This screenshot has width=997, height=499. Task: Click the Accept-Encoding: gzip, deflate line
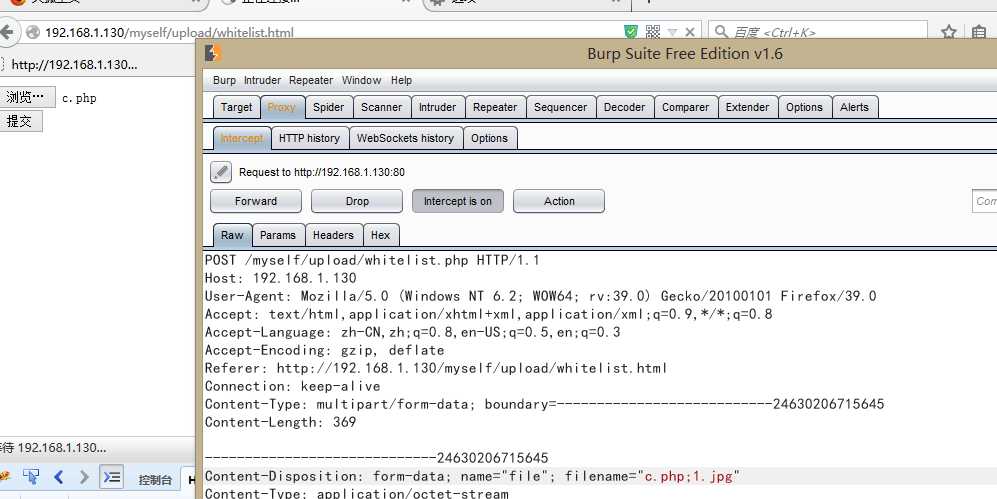[324, 350]
